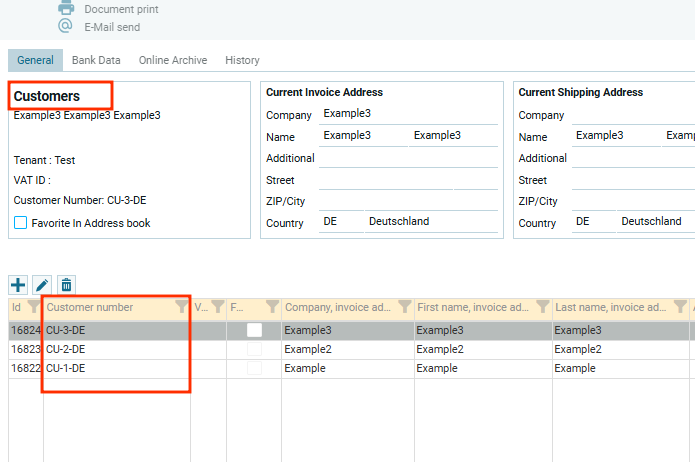This screenshot has width=695, height=462.
Task: Click the Document print printer icon
Action: point(66,8)
